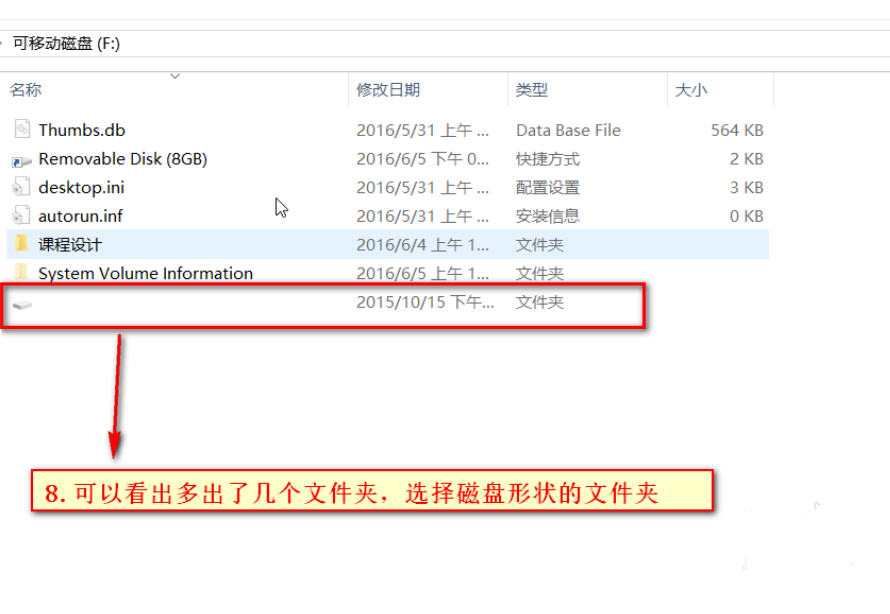Select the desktop.ini file name
Screen dimensions: 890x614
pyautogui.click(x=81, y=187)
